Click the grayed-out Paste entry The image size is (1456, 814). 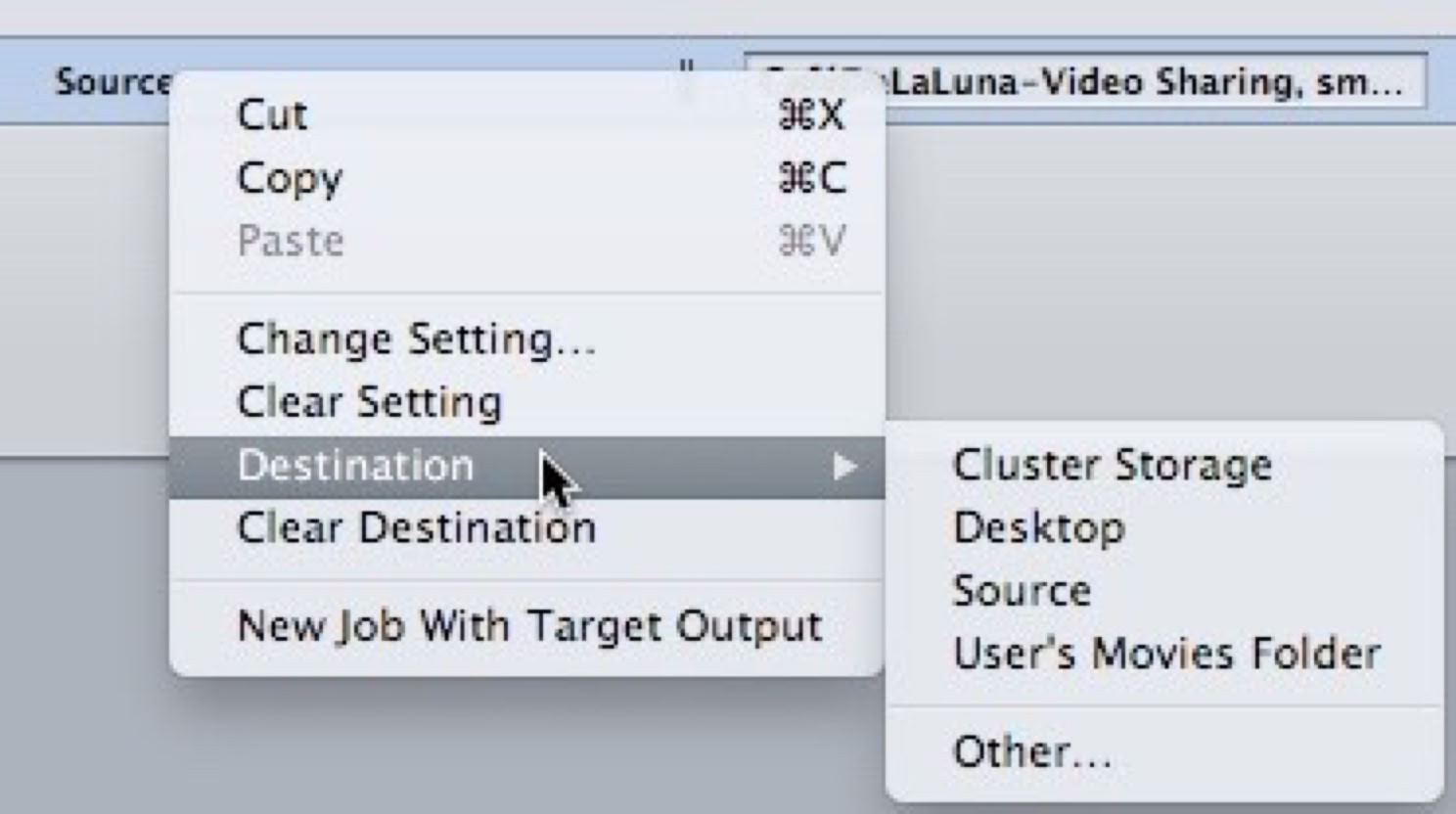point(291,241)
